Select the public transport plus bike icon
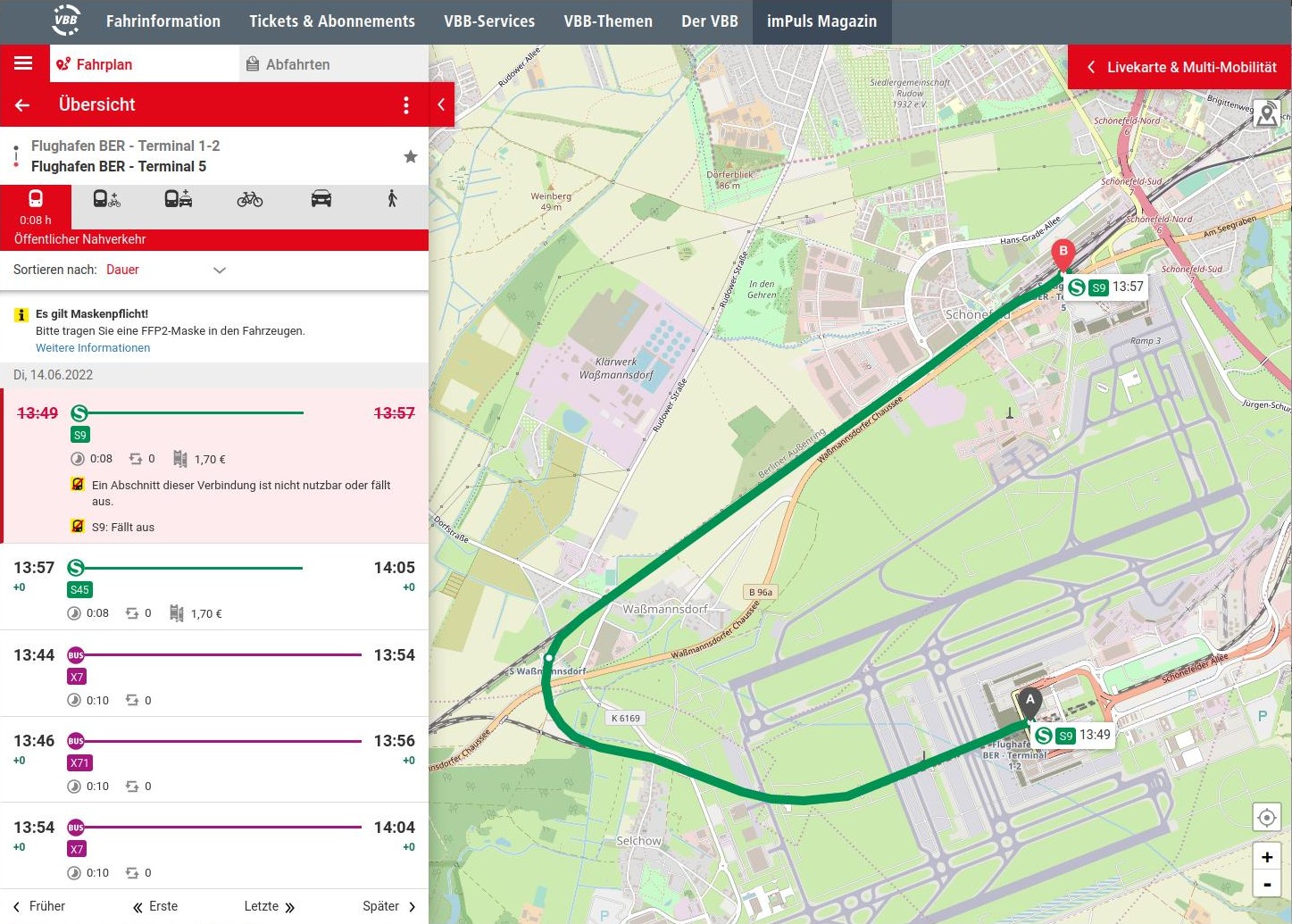Viewport: 1292px width, 924px height. point(106,199)
